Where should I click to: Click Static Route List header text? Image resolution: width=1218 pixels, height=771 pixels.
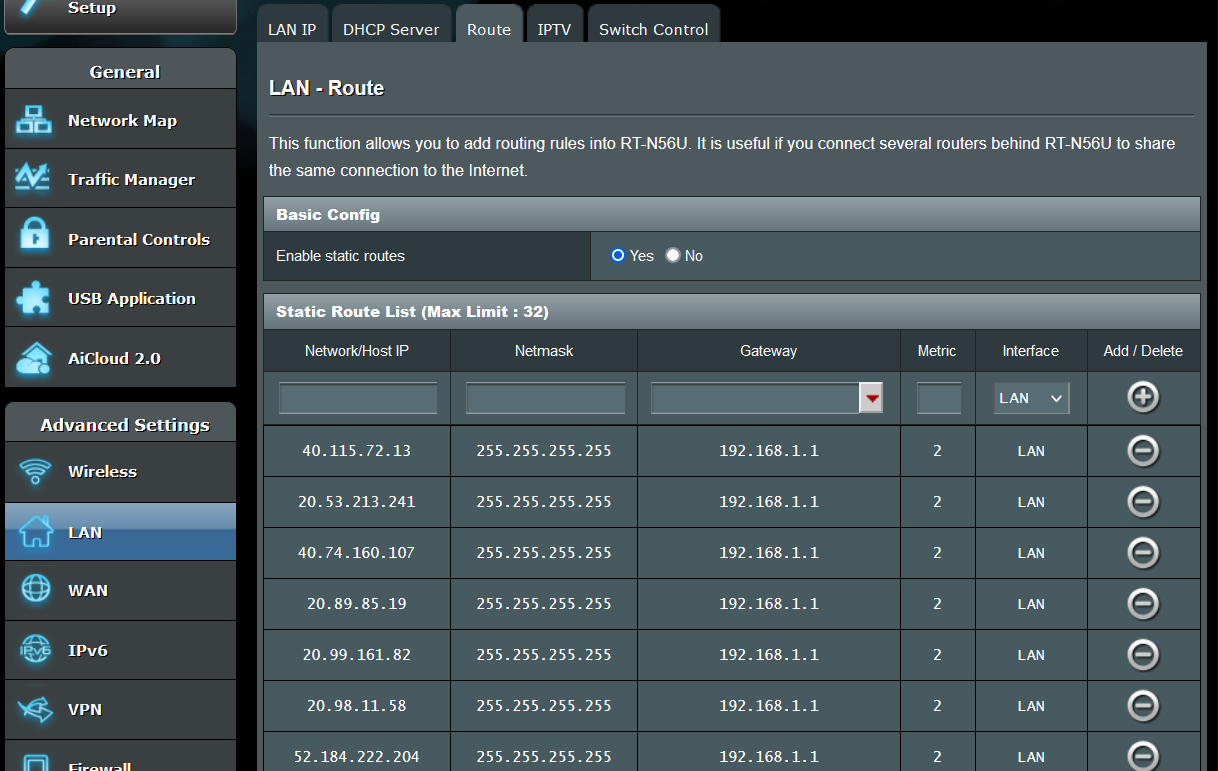tap(412, 312)
